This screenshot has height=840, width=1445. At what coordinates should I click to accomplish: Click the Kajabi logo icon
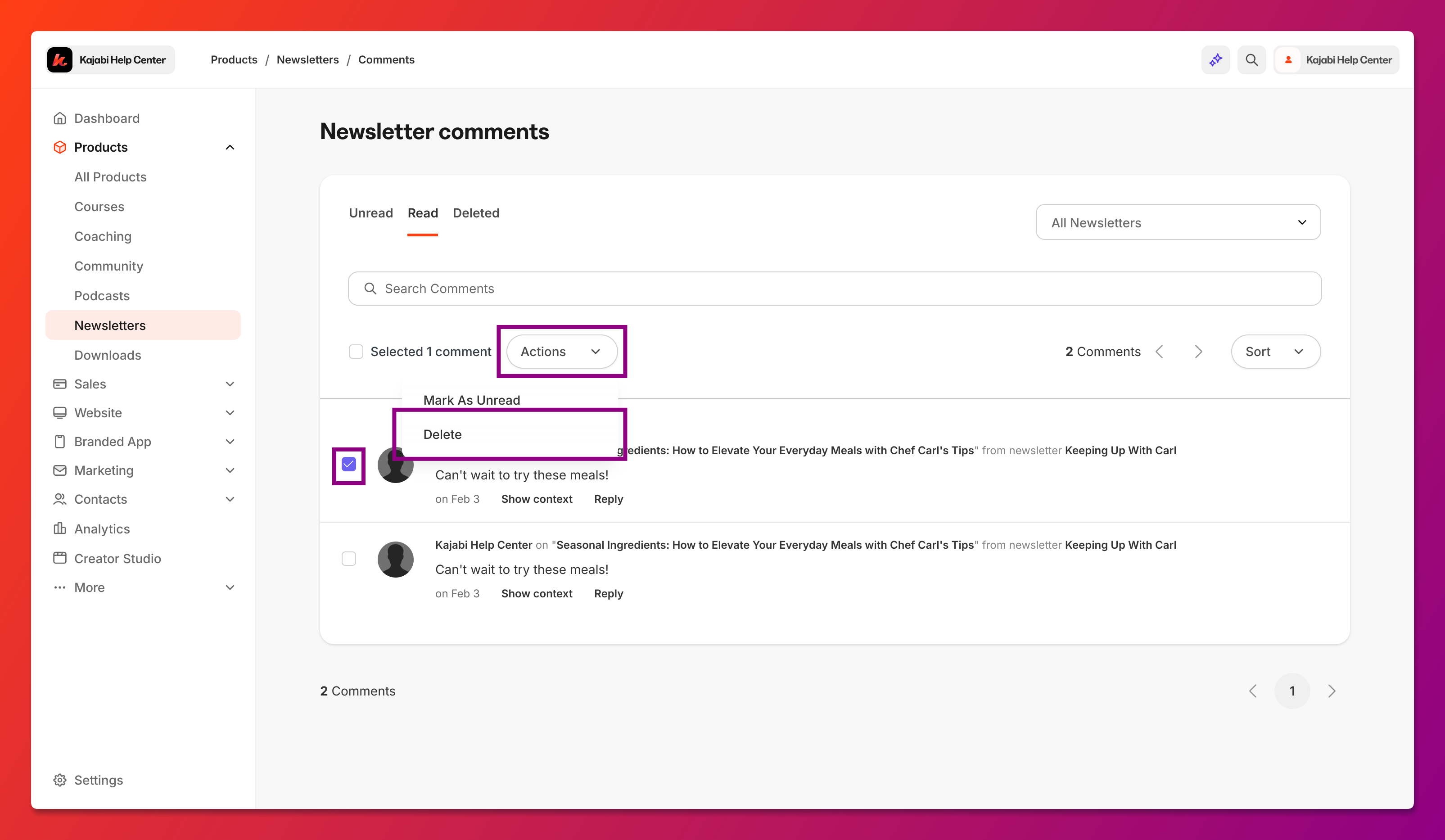pos(59,59)
